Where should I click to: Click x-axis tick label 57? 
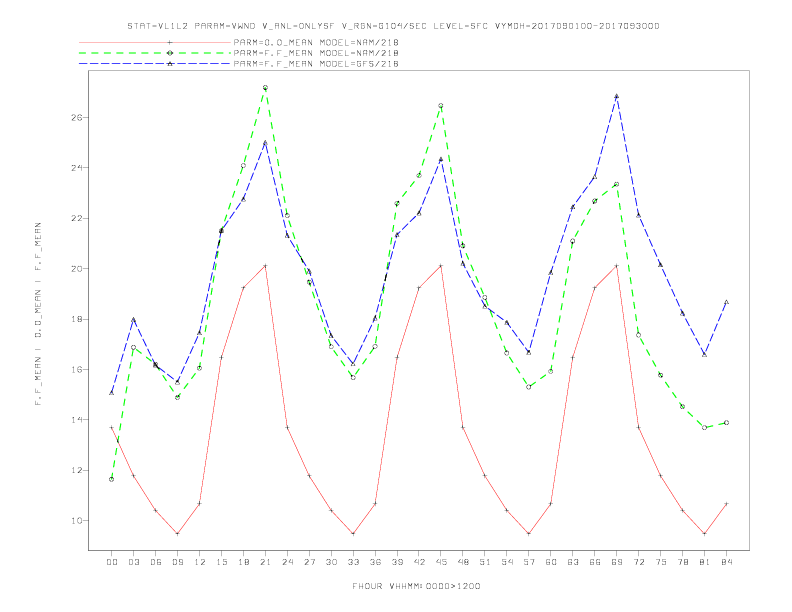(529, 562)
